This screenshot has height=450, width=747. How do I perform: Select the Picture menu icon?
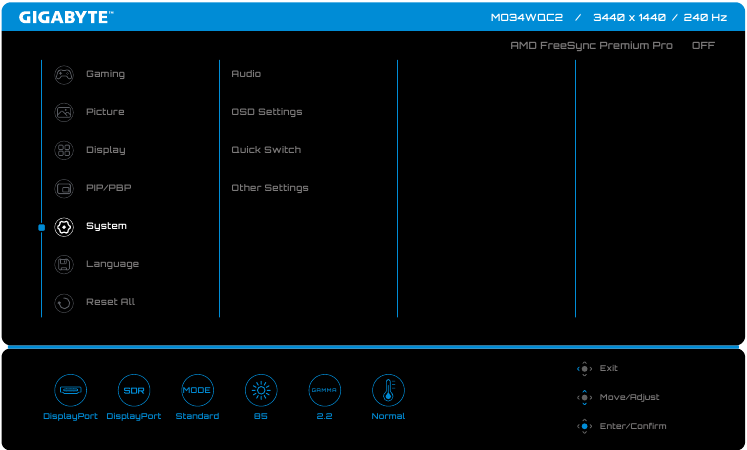[x=64, y=112]
